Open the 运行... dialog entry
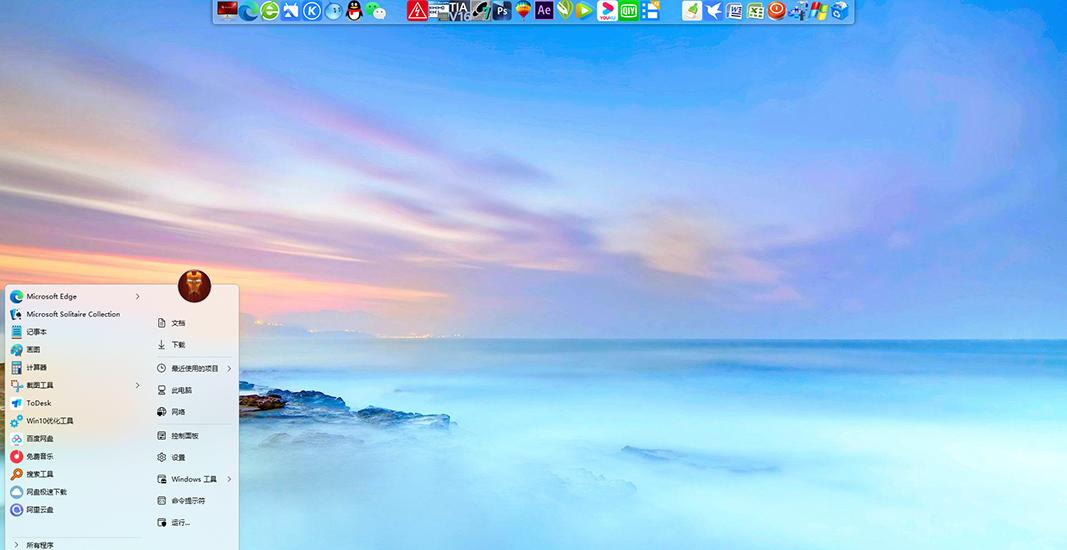Viewport: 1067px width, 550px height. click(x=180, y=522)
